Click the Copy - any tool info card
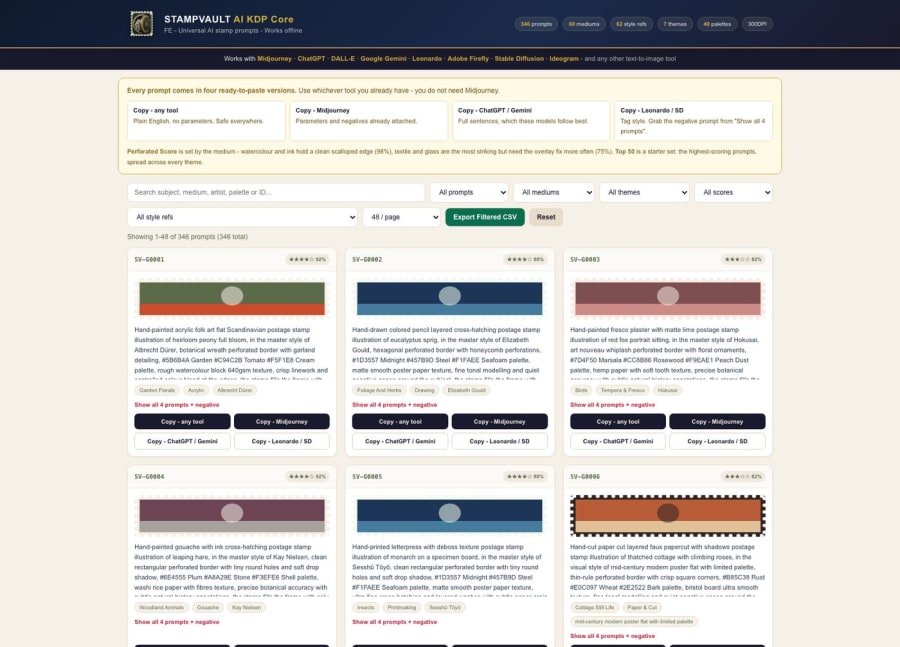 click(206, 121)
